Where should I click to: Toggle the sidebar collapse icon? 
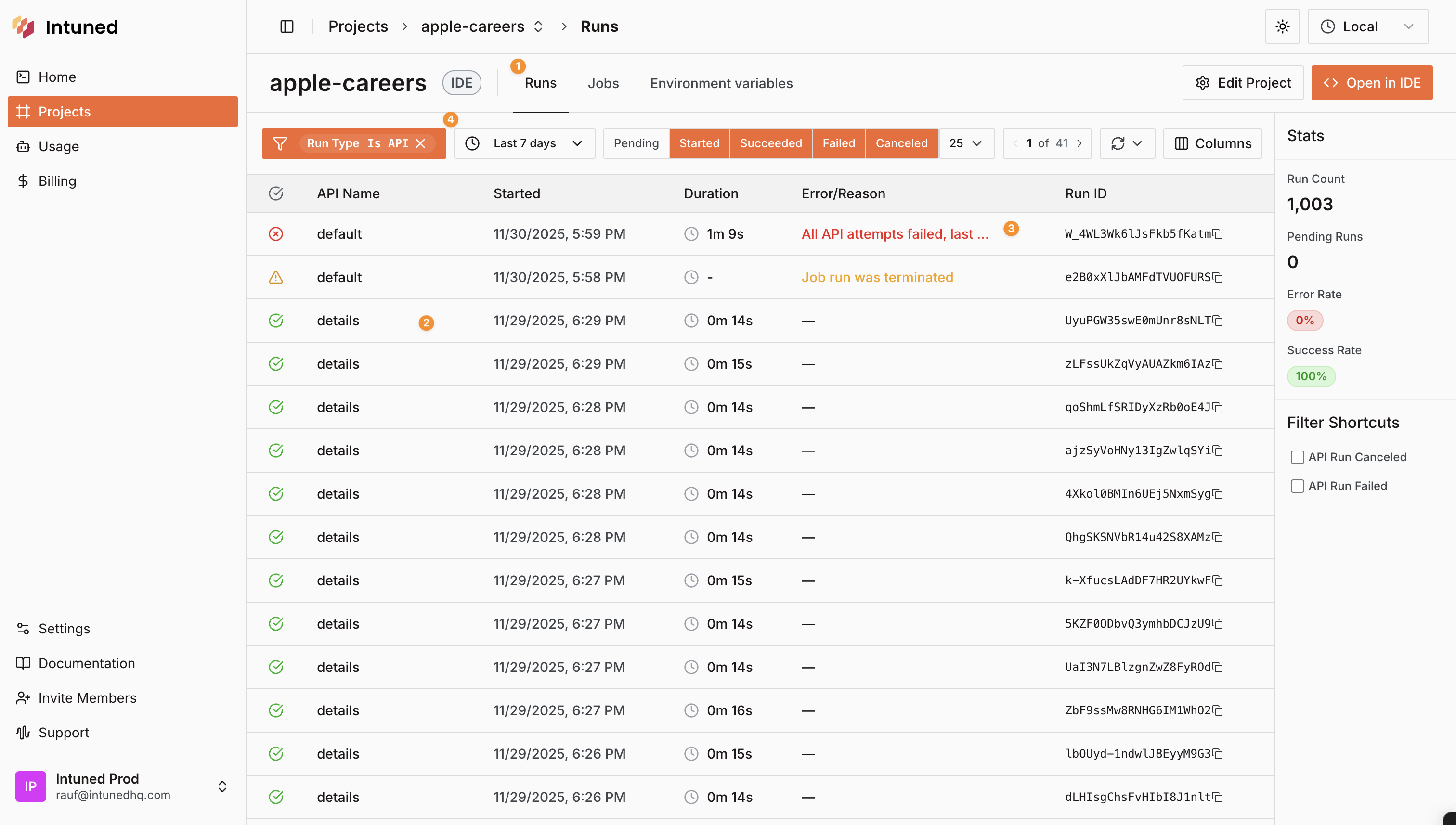(287, 26)
